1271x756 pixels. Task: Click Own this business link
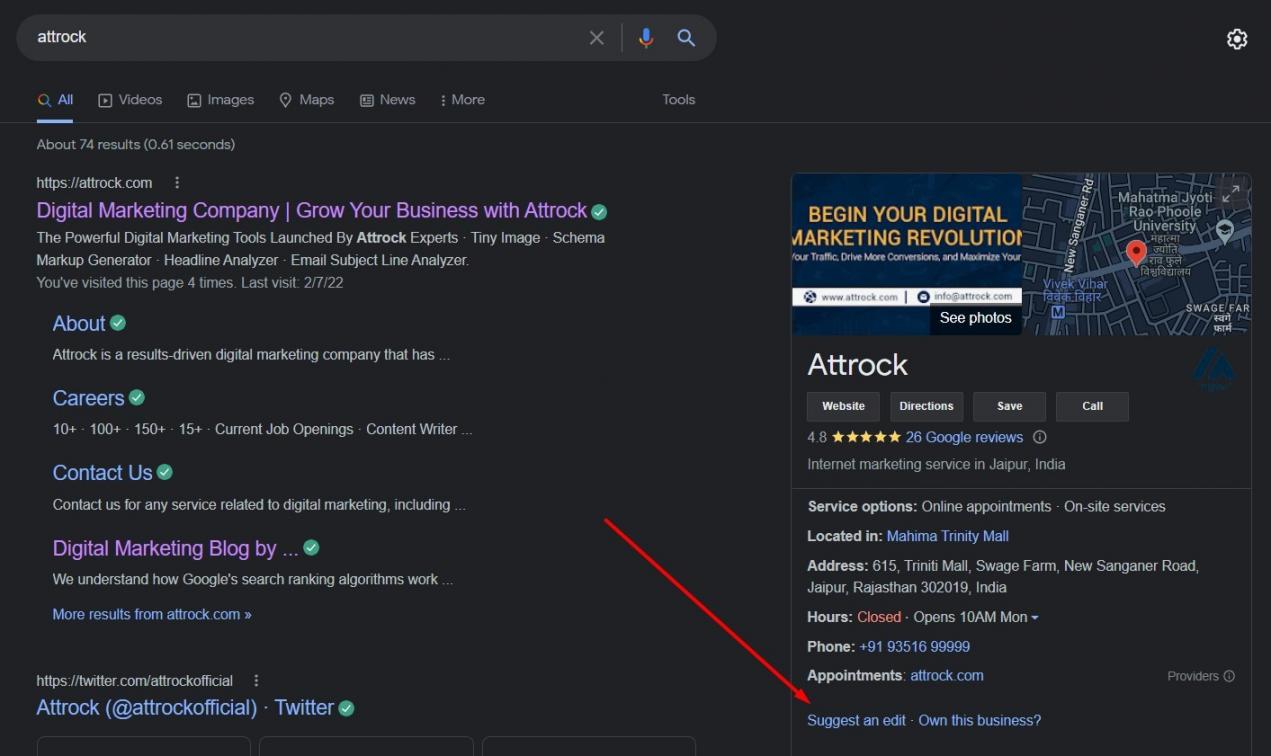tap(979, 720)
